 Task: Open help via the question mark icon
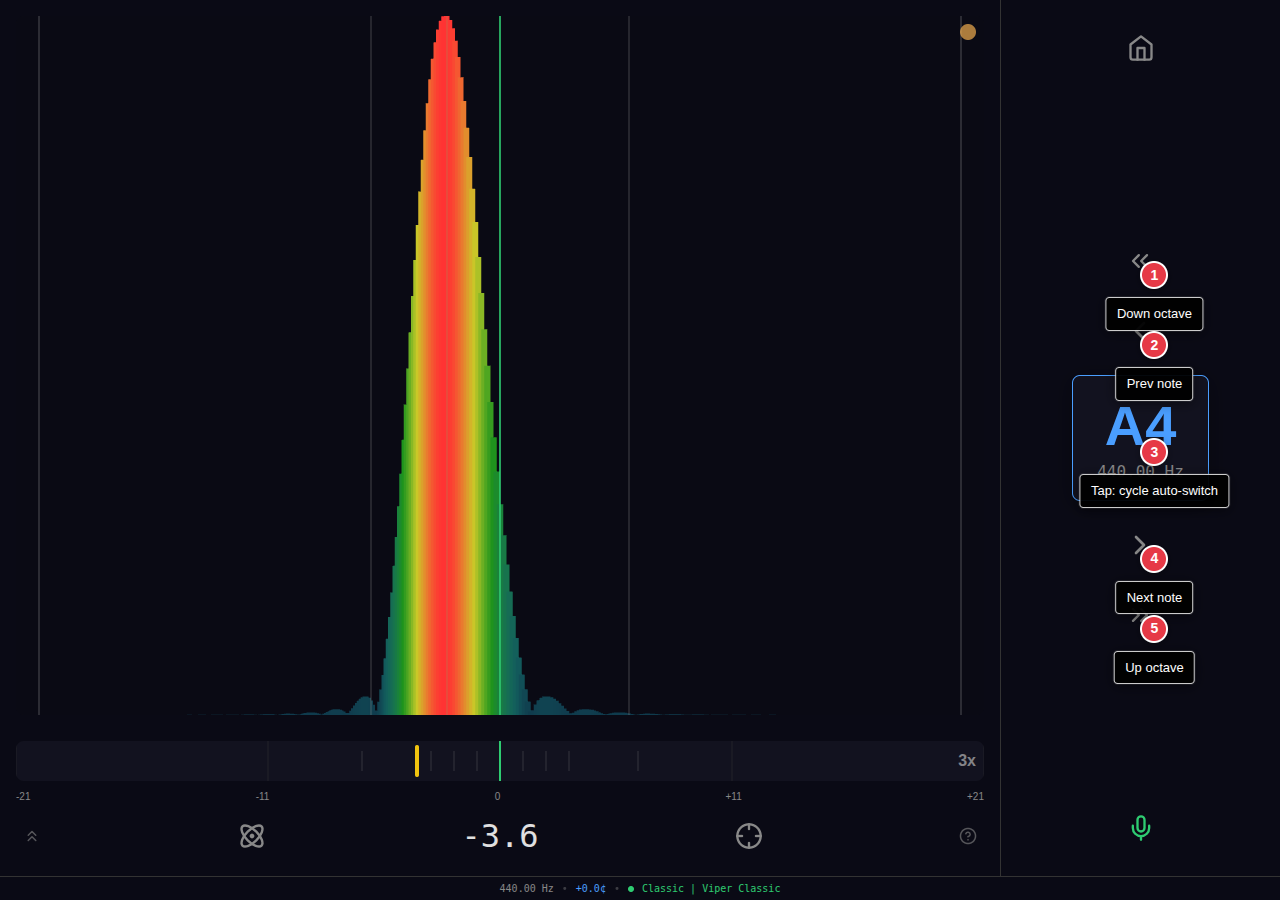pyautogui.click(x=967, y=836)
